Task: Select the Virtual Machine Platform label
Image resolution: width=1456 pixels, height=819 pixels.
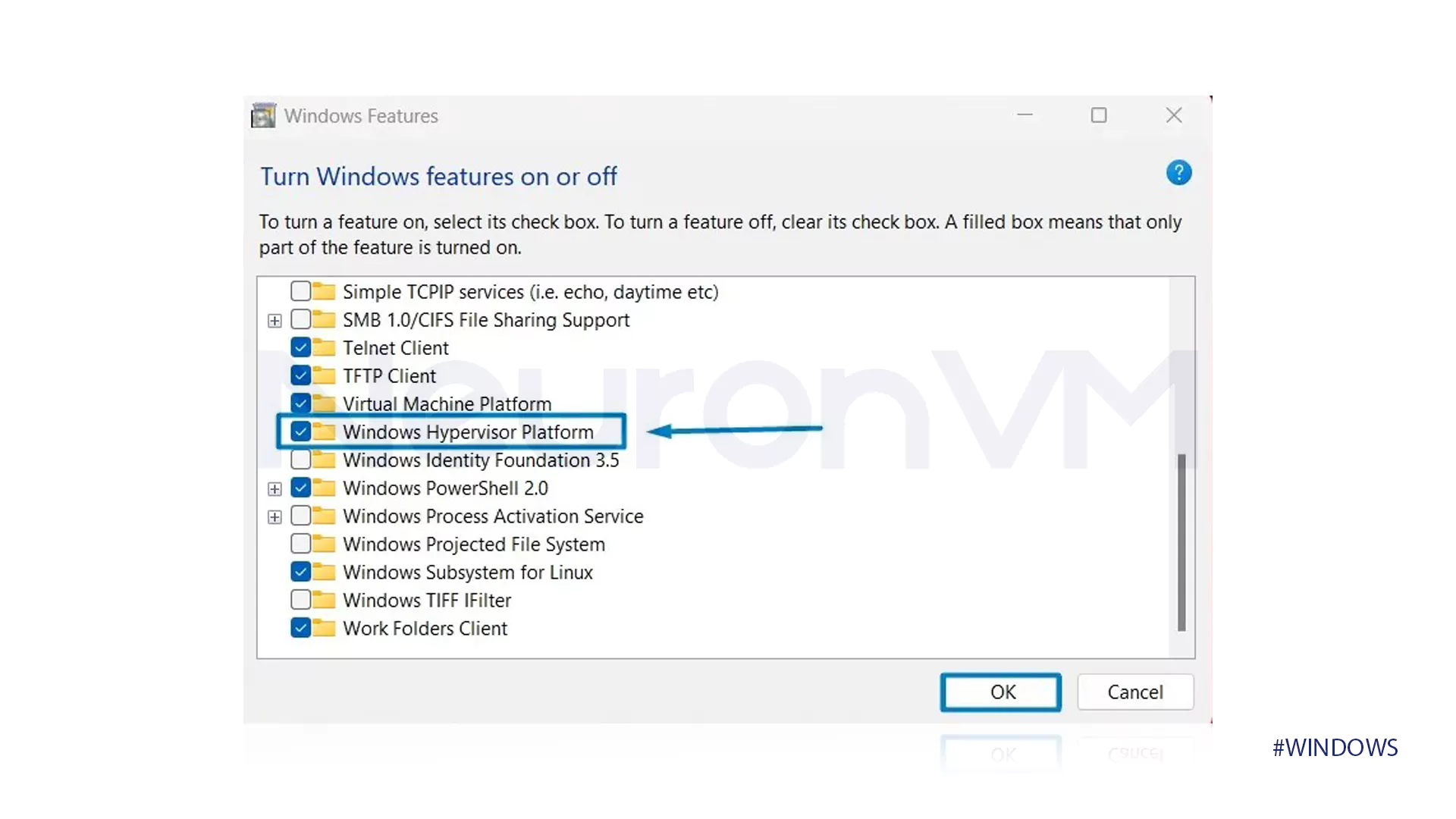Action: click(447, 404)
